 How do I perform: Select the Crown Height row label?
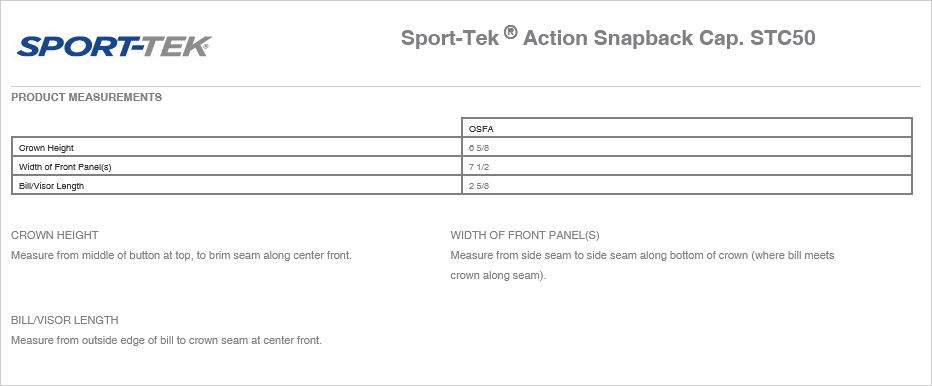(46, 148)
